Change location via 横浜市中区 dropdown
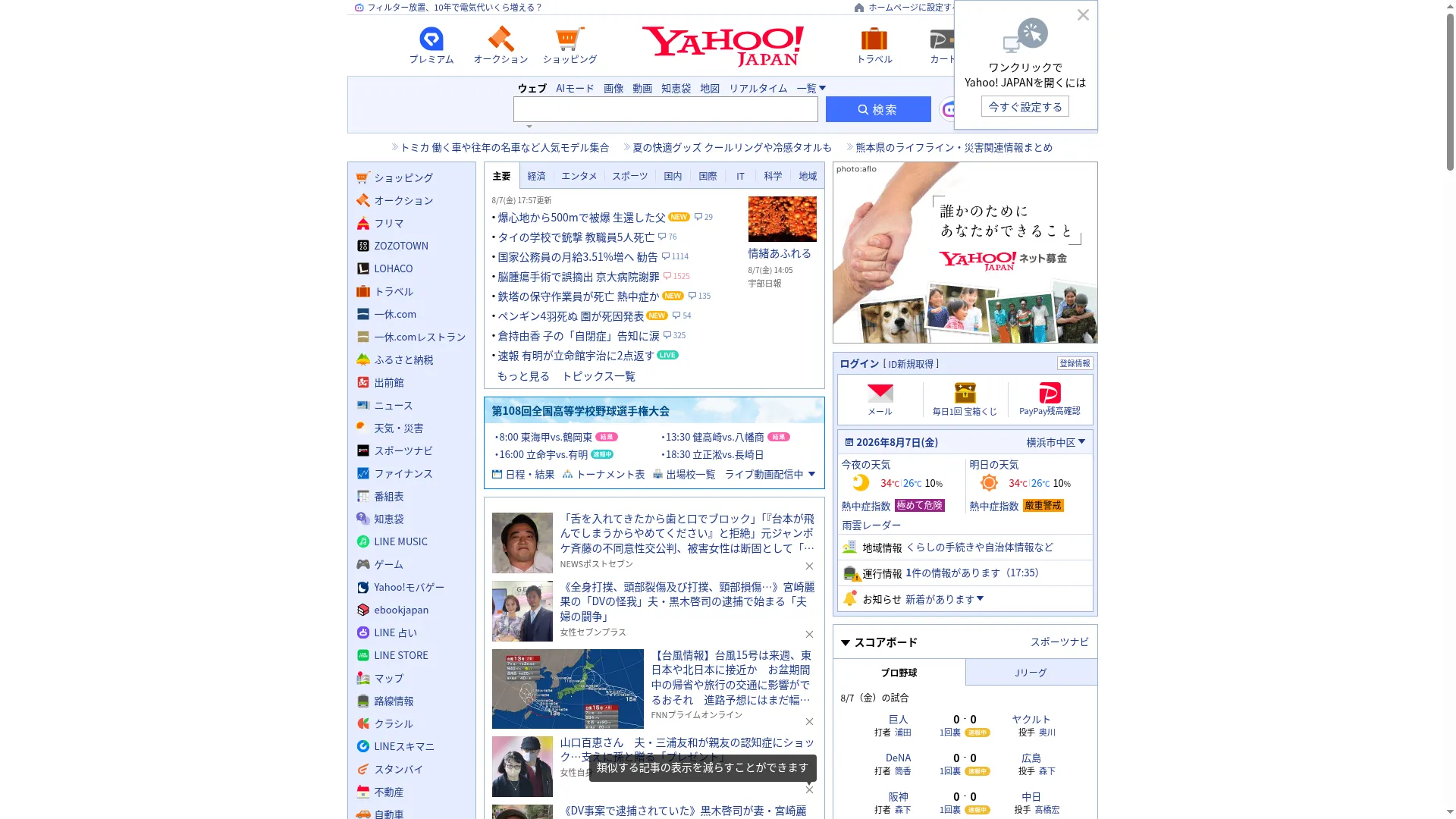The image size is (1456, 819). [1056, 442]
